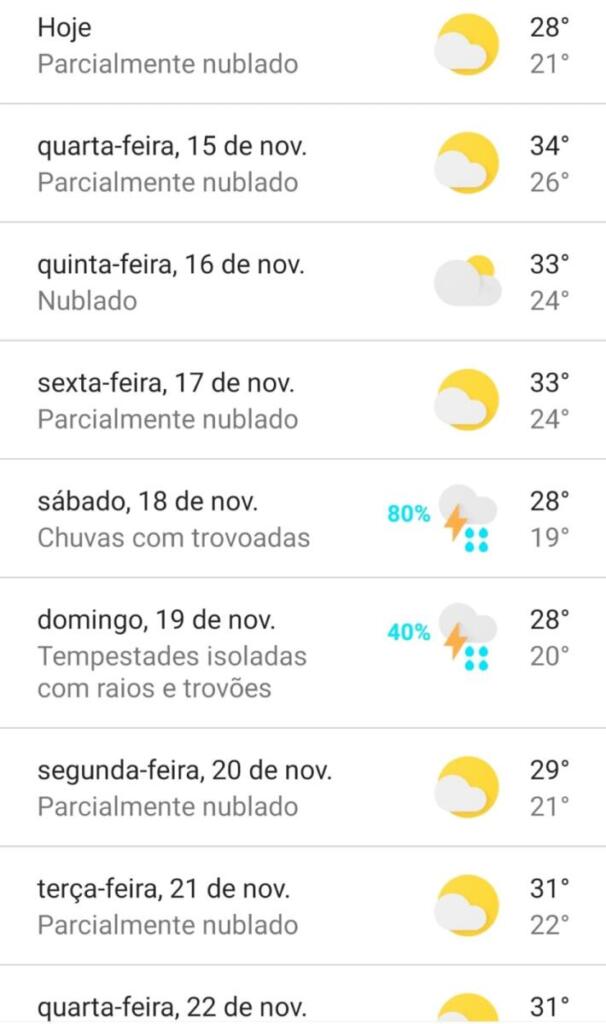Tap the weather icon for quarta-feira 15 de nov.
Viewport: 606px width, 1024px height.
[466, 163]
